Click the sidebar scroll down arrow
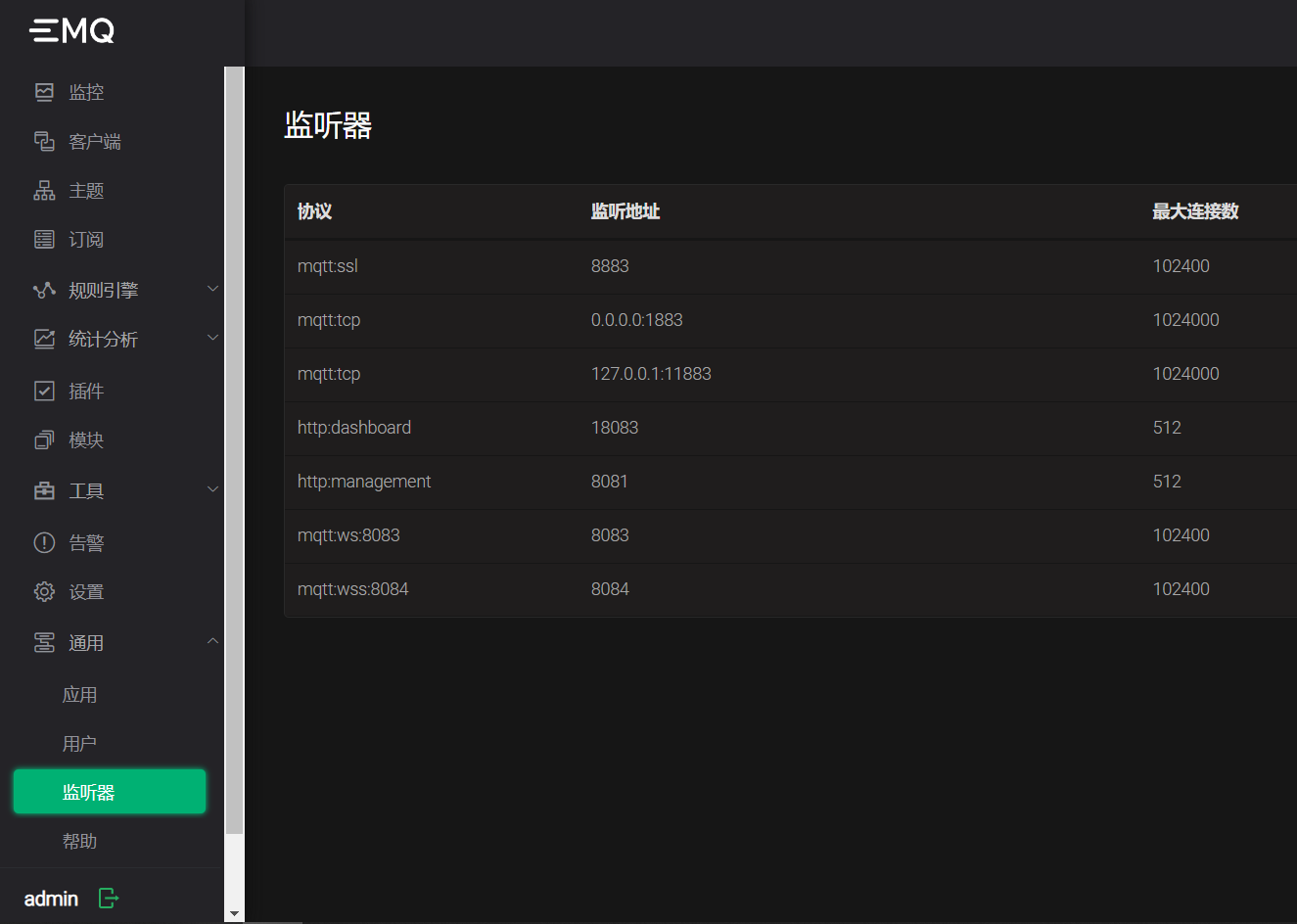This screenshot has height=924, width=1297. click(234, 914)
